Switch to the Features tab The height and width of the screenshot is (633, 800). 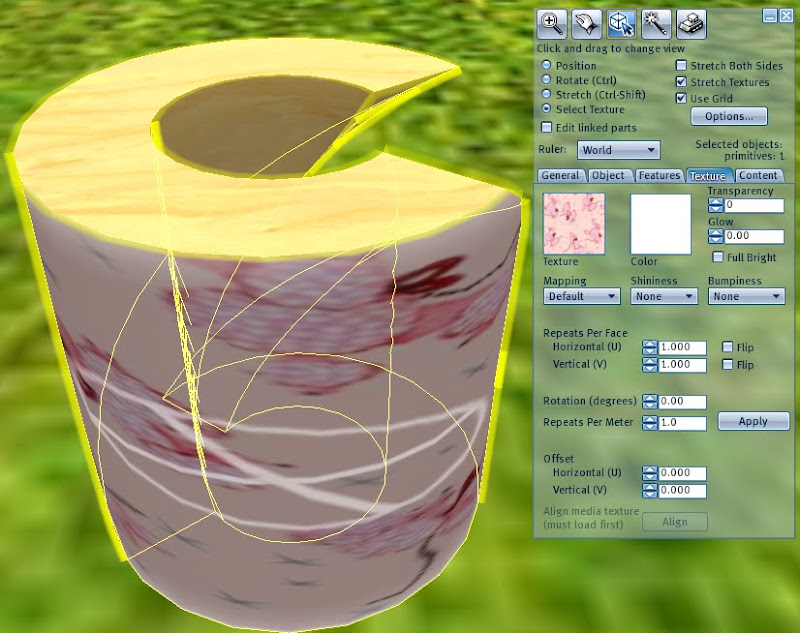[x=659, y=175]
